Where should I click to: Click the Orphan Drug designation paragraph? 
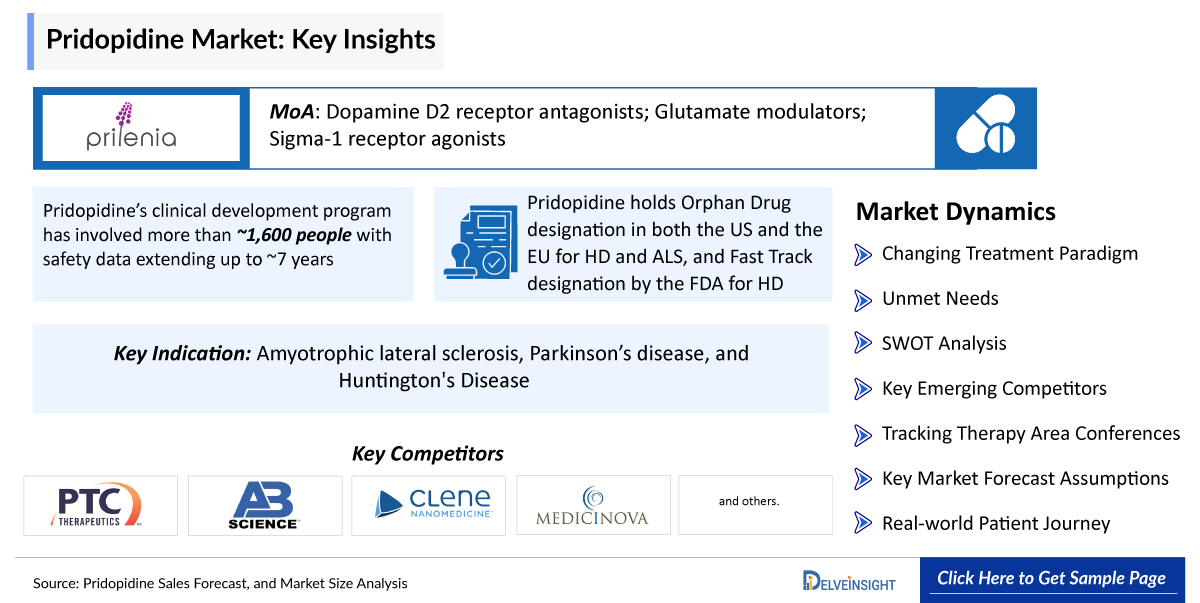[x=675, y=243]
